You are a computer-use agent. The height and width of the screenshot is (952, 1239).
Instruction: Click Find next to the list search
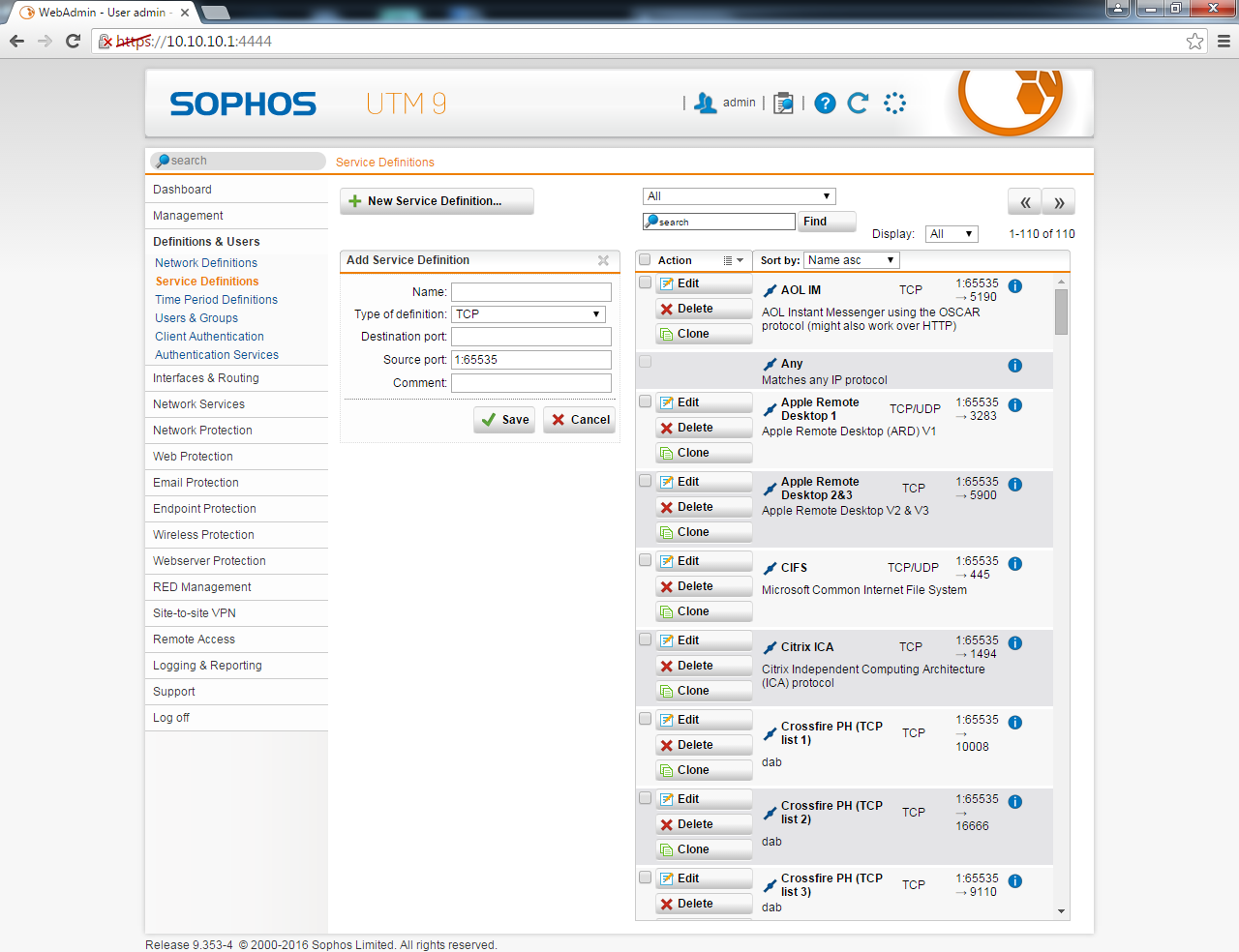[828, 222]
